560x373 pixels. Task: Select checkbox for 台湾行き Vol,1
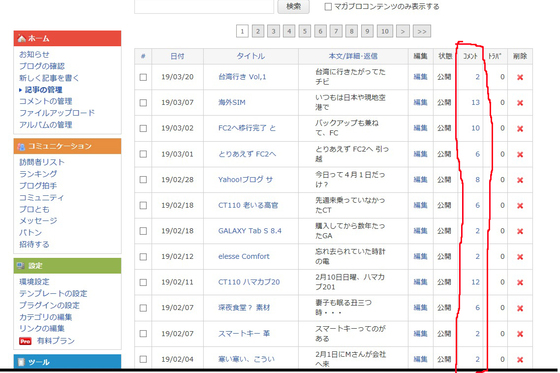point(143,77)
